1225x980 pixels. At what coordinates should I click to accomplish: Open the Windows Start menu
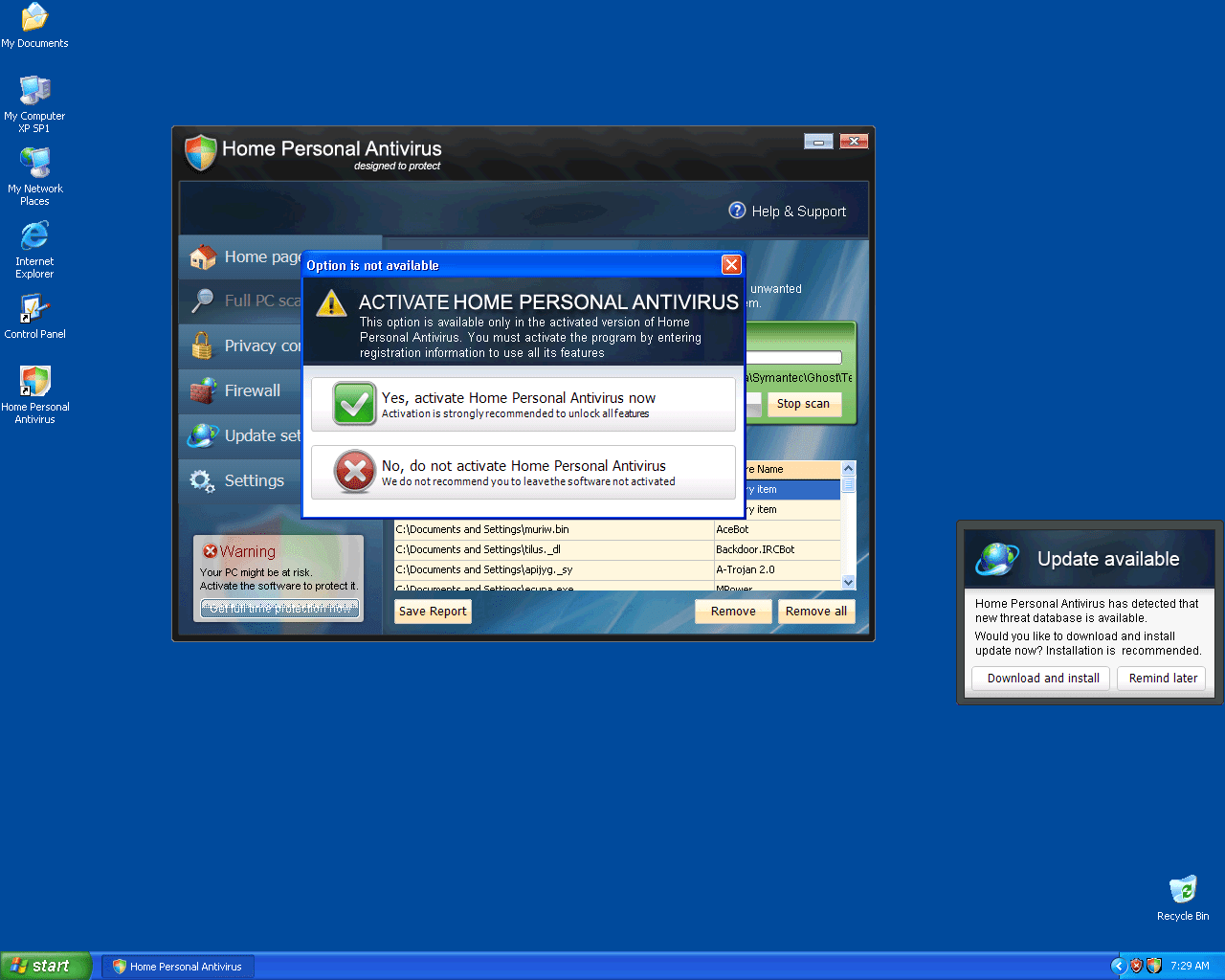45,966
